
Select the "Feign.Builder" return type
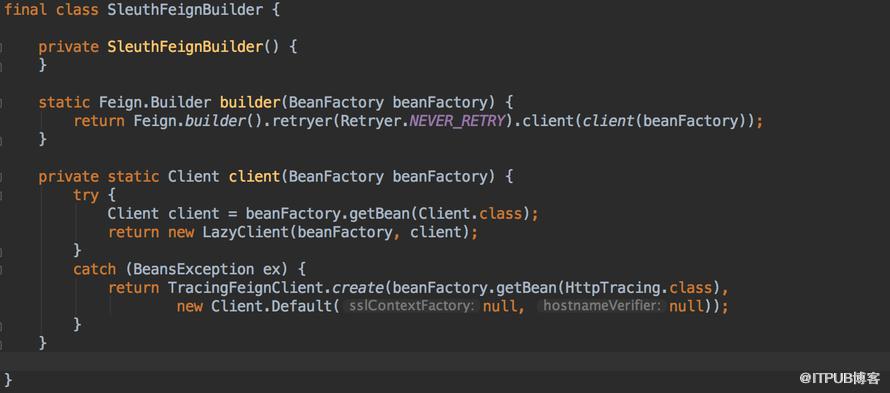155,102
